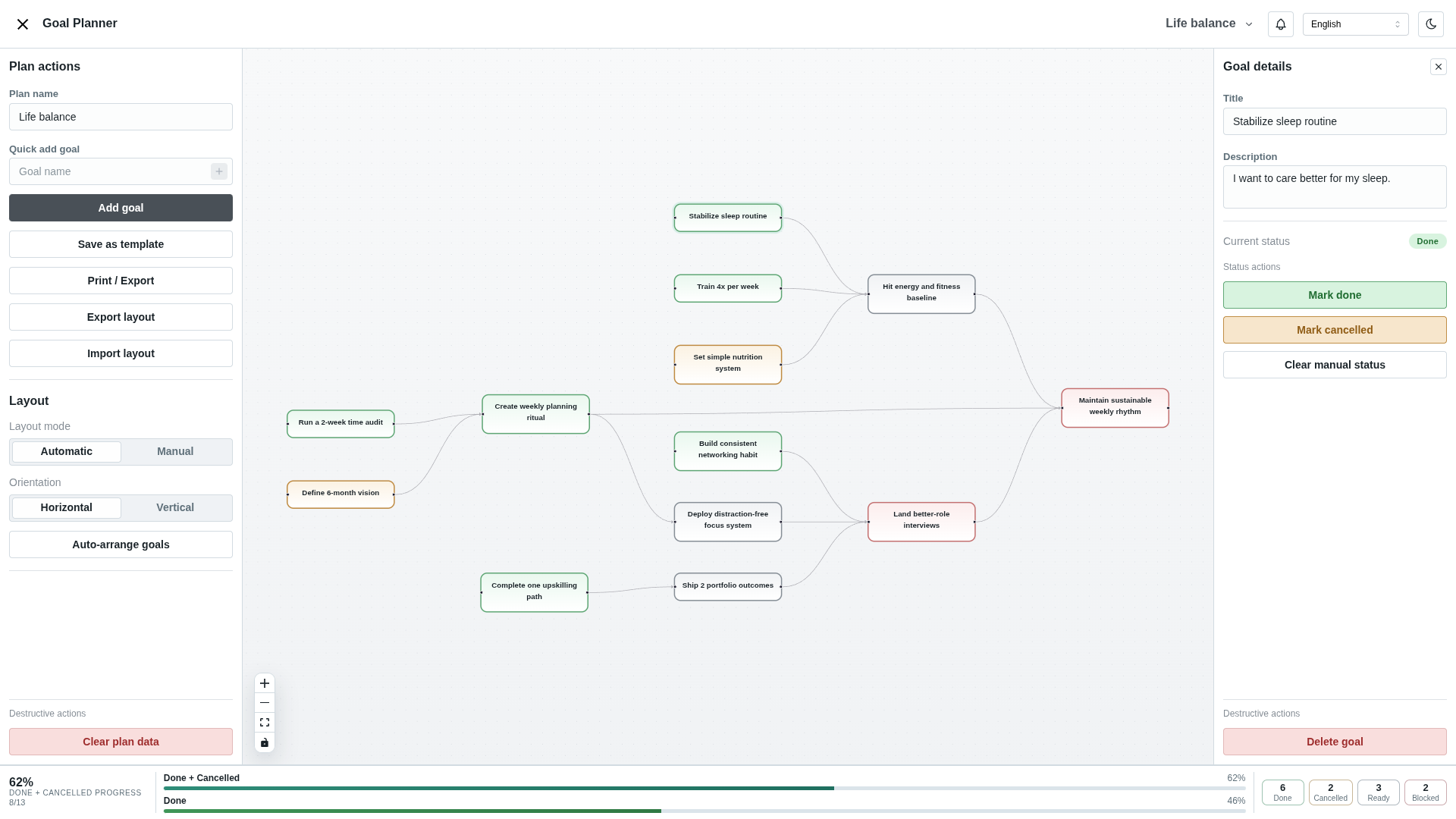Click the Done + Cancelled progress bar

pyautogui.click(x=704, y=788)
